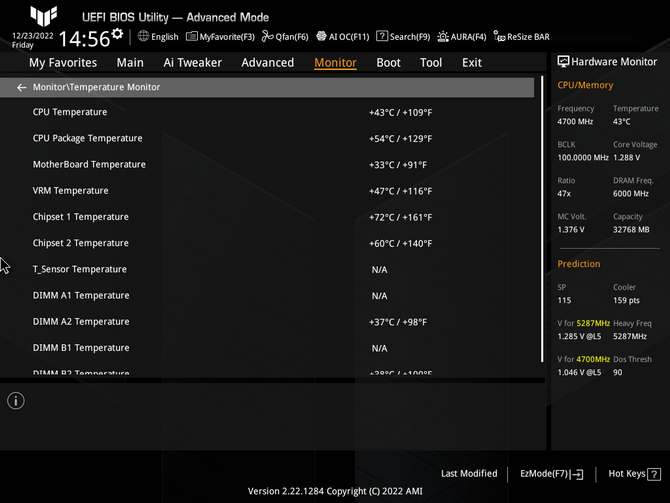Image resolution: width=670 pixels, height=503 pixels.
Task: Select DIMM A2 Temperature row
Action: point(267,322)
